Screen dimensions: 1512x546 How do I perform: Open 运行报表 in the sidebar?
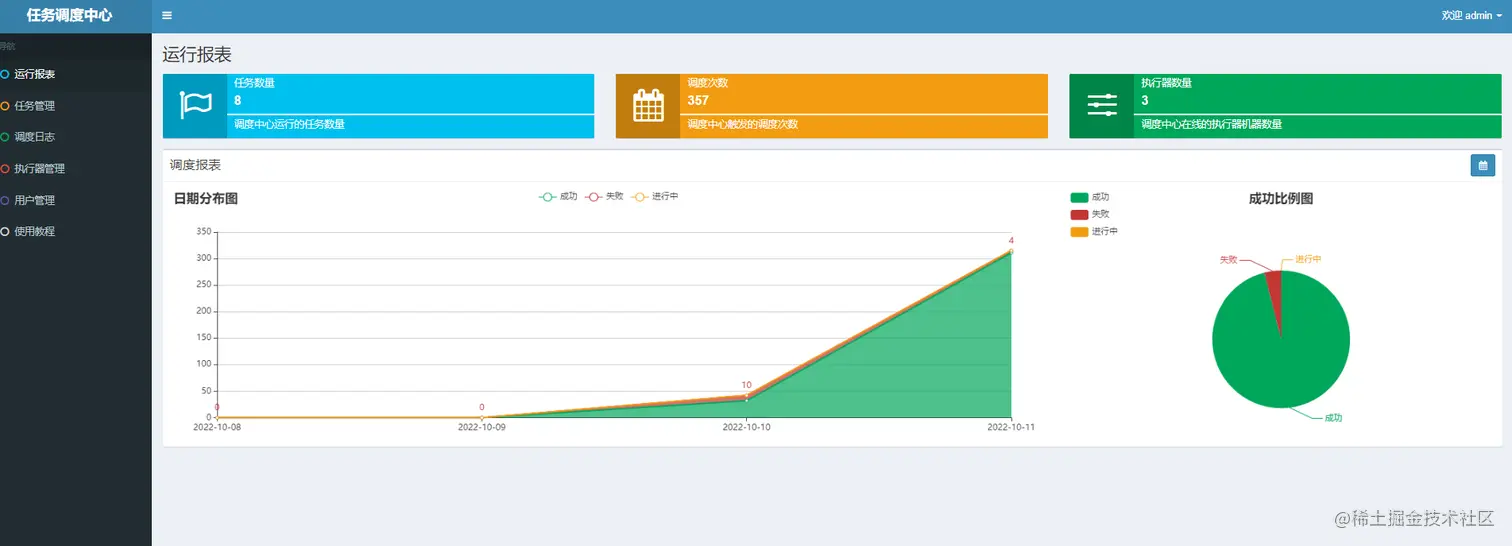[76, 74]
